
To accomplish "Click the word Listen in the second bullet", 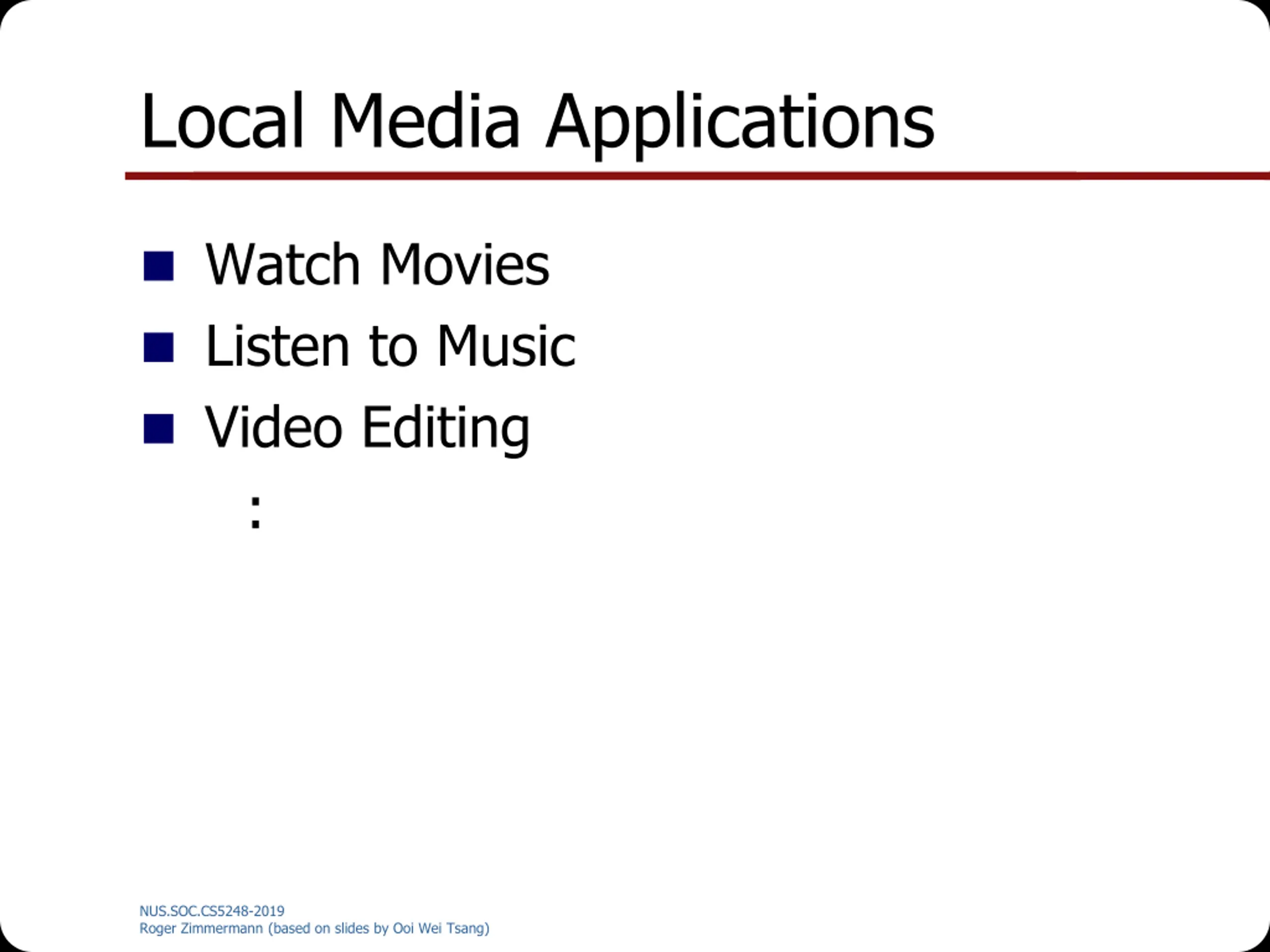I will pos(277,346).
